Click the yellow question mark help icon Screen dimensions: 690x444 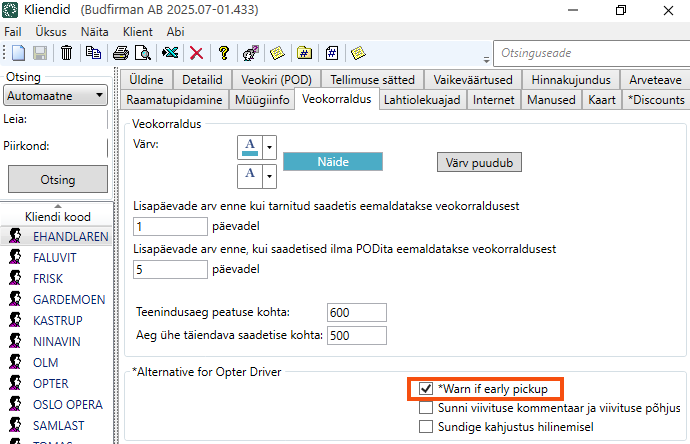pyautogui.click(x=224, y=53)
